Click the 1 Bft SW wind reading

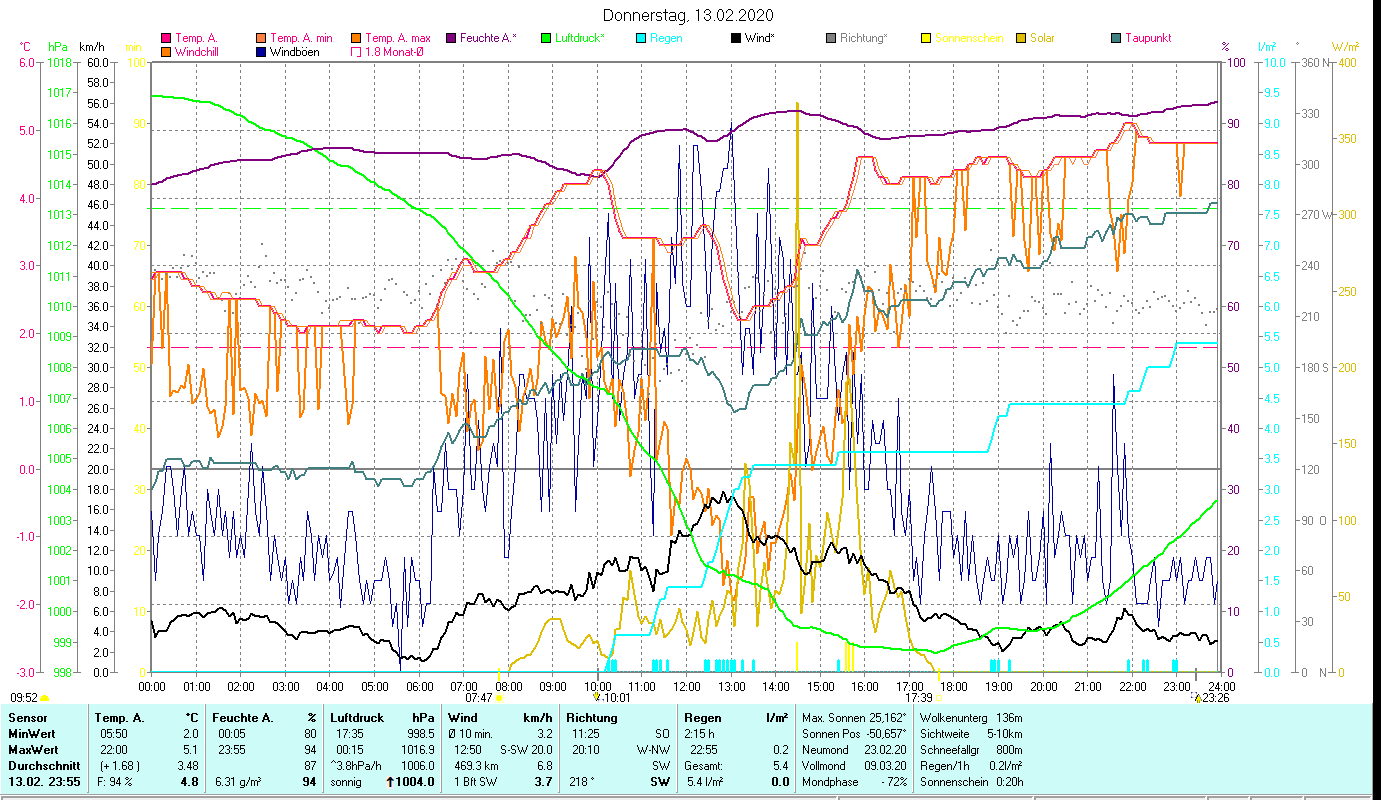click(476, 782)
